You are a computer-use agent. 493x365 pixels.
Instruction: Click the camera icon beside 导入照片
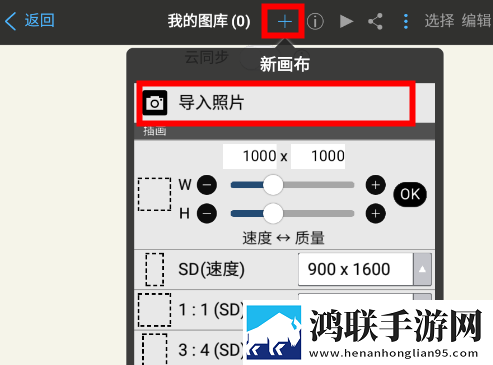pyautogui.click(x=155, y=103)
